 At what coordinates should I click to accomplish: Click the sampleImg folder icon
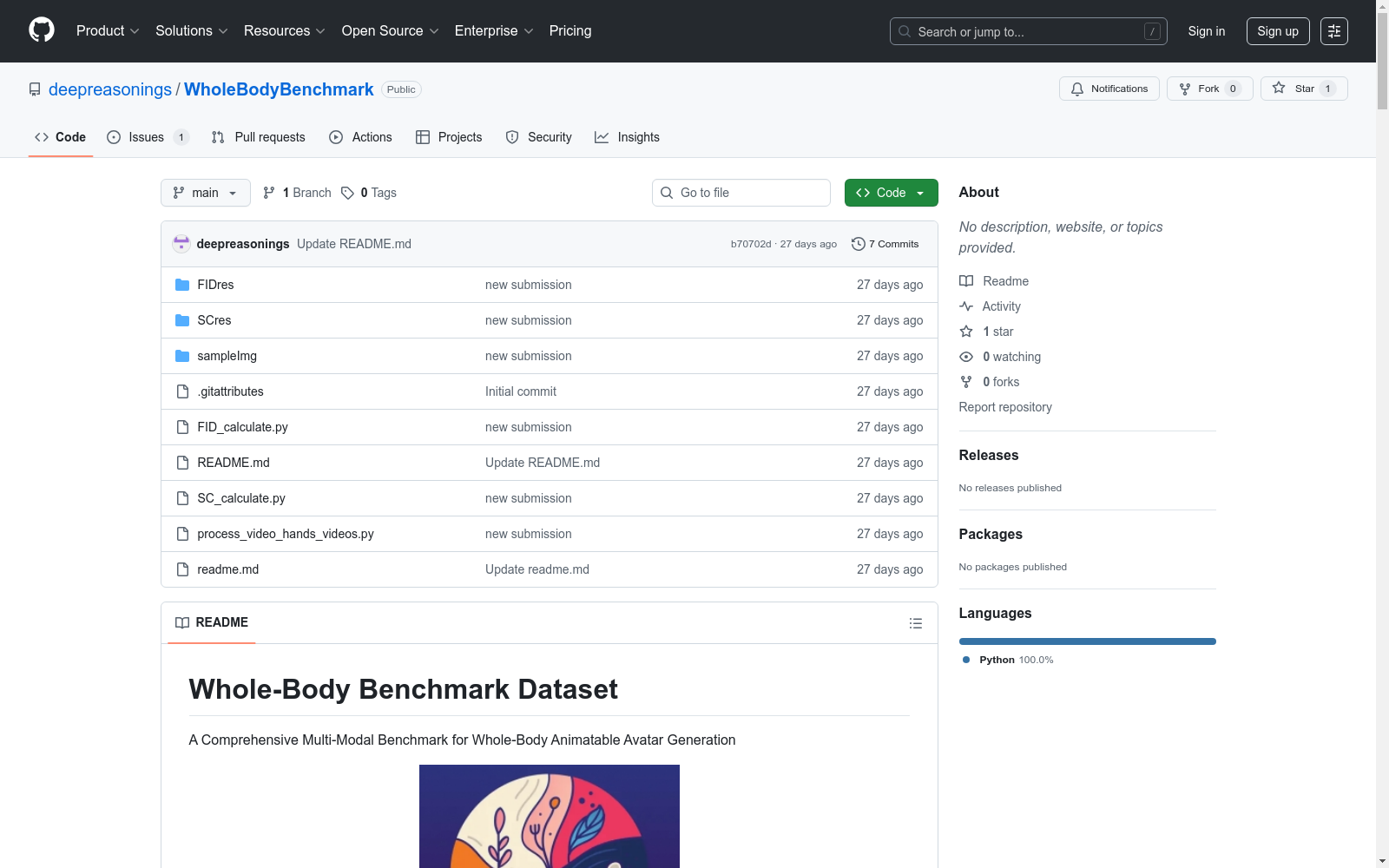(182, 356)
